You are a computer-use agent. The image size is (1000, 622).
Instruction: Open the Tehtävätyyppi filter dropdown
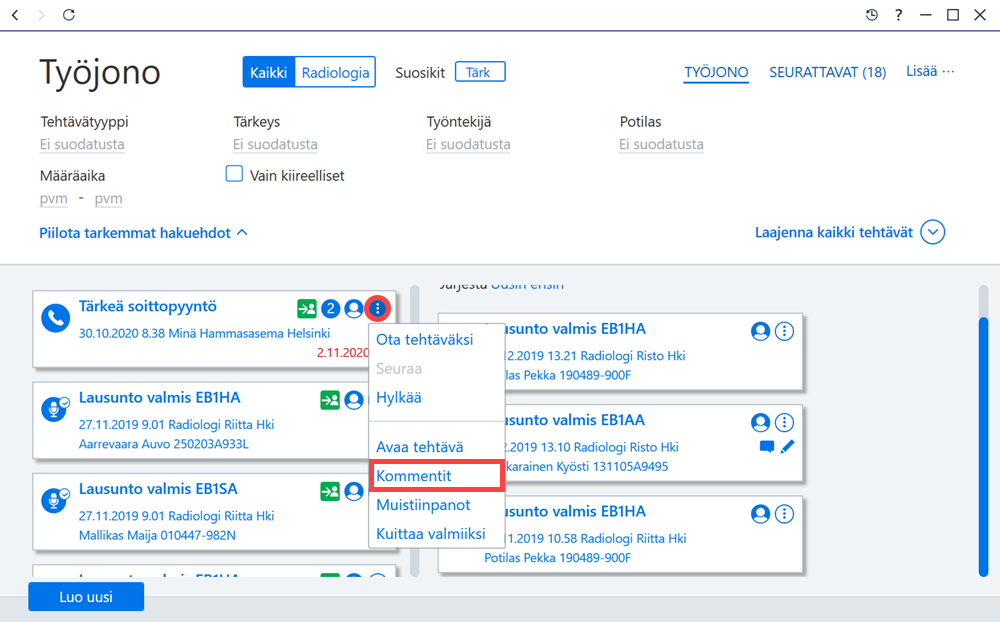(82, 144)
